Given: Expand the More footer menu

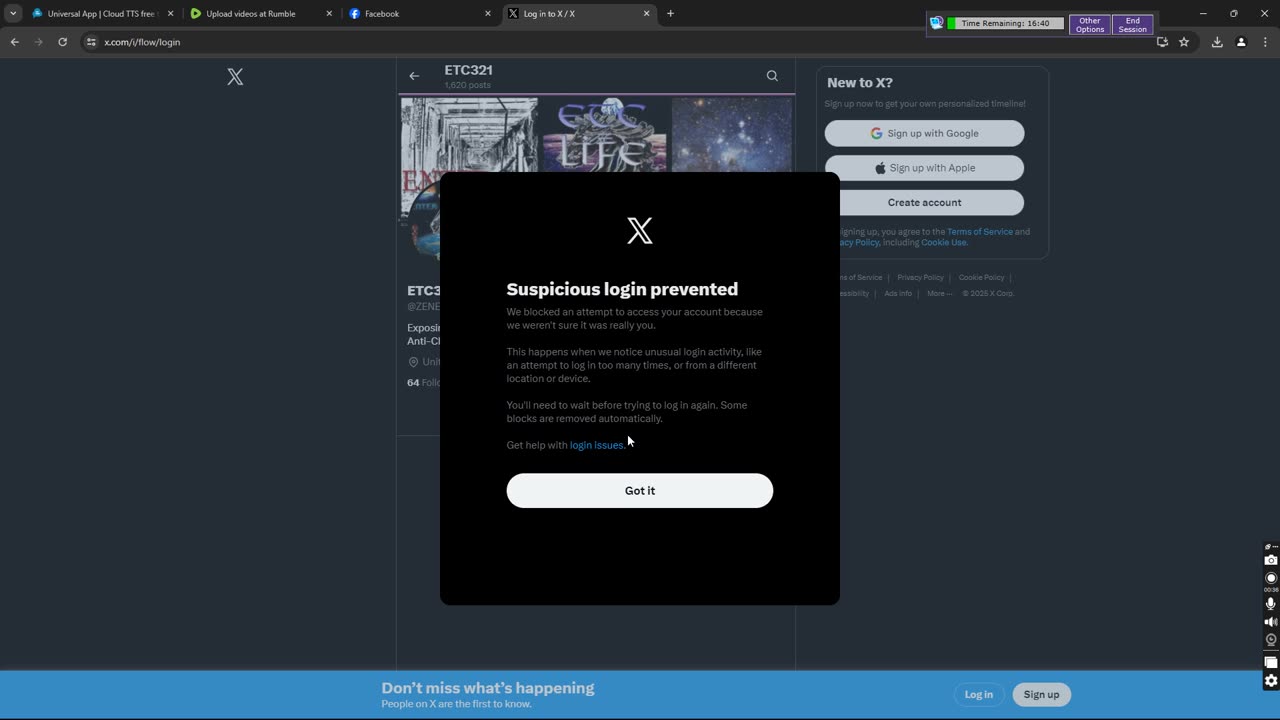Looking at the screenshot, I should 939,294.
